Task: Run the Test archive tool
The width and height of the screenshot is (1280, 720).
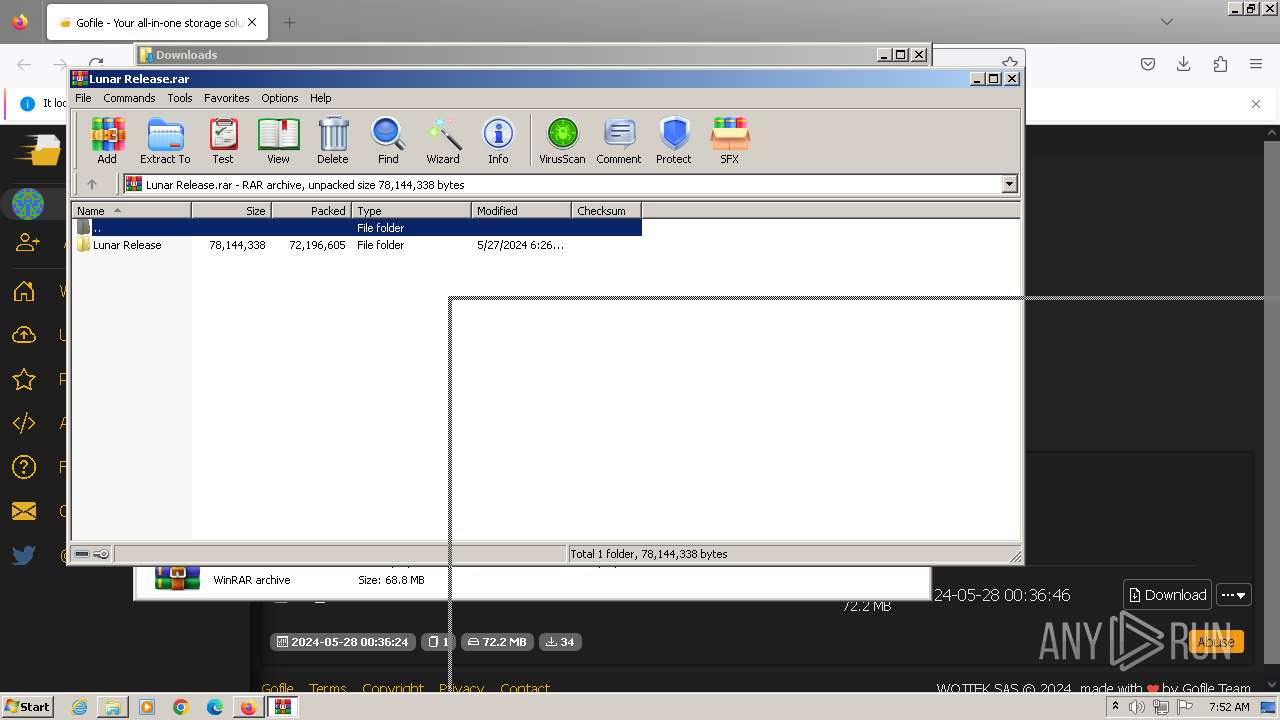Action: coord(223,141)
